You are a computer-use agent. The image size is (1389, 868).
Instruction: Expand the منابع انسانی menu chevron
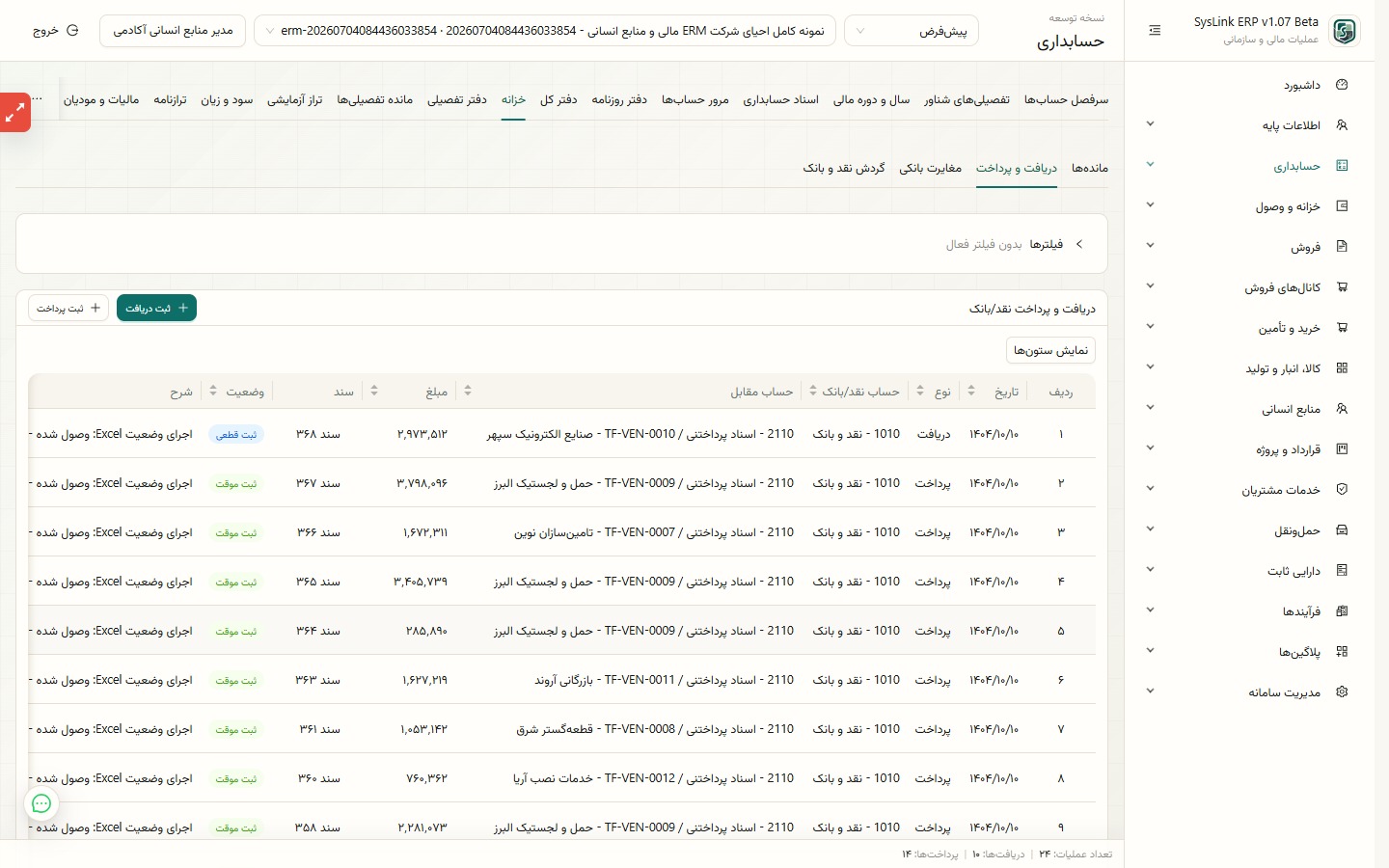(x=1150, y=408)
